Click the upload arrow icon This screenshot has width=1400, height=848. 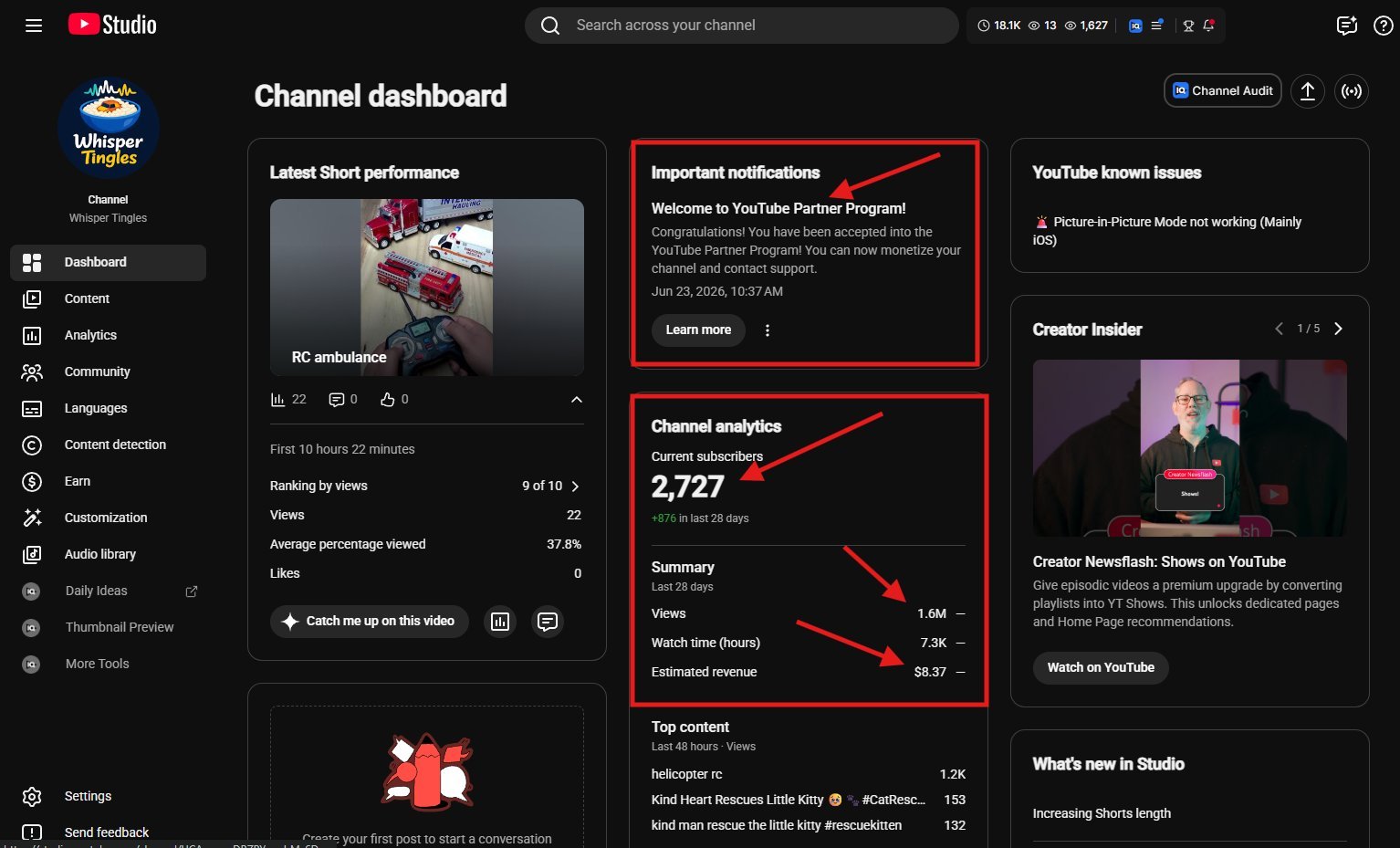point(1307,90)
